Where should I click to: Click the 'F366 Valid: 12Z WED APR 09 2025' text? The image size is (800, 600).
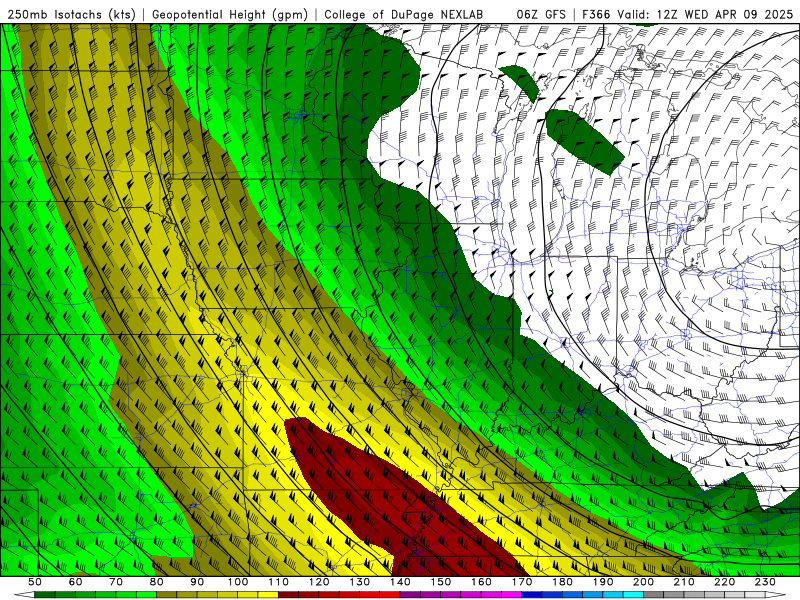[687, 14]
